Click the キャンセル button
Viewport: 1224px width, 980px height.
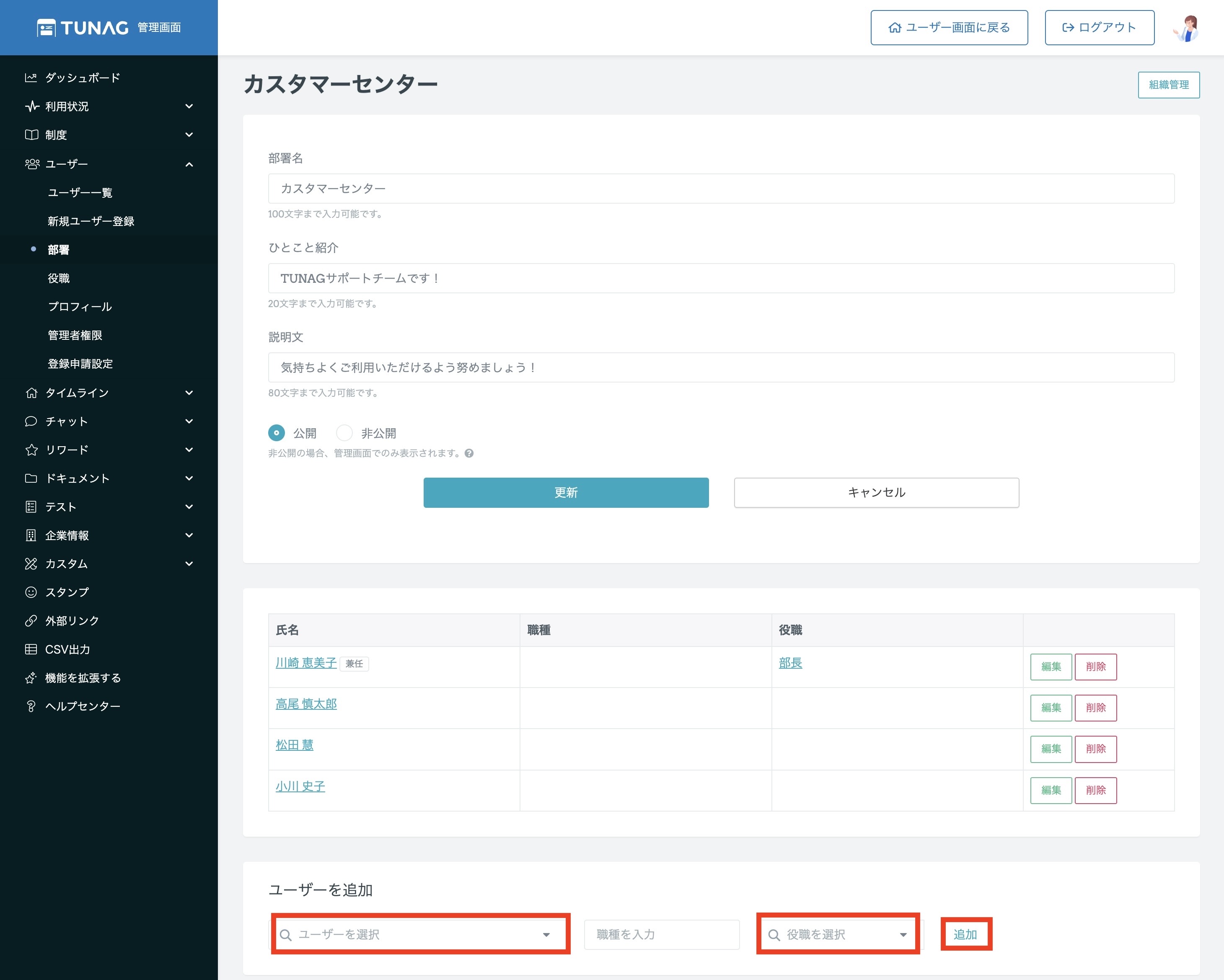coord(877,492)
